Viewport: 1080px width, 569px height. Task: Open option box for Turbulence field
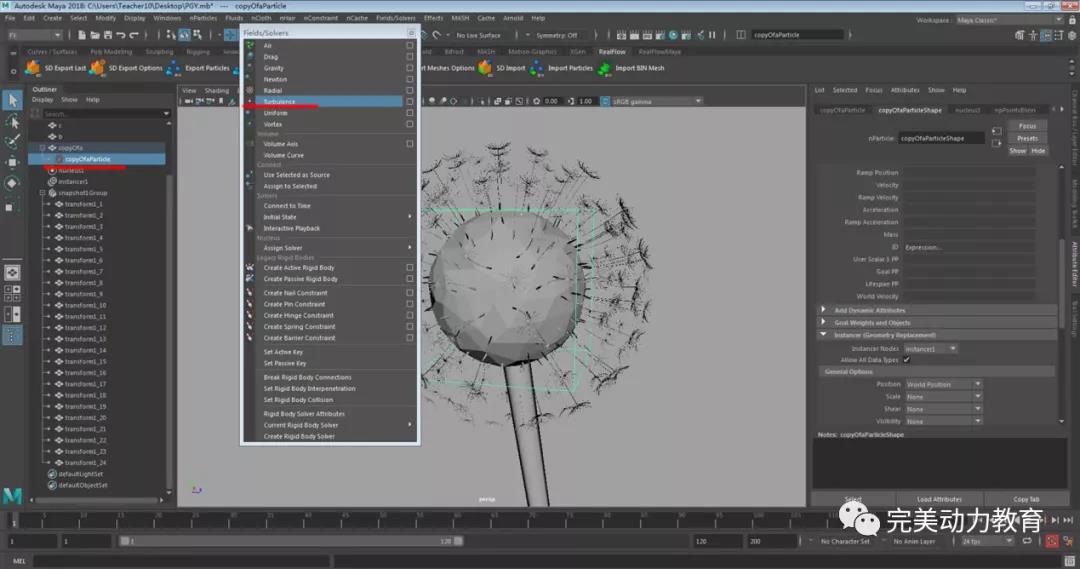tap(410, 102)
